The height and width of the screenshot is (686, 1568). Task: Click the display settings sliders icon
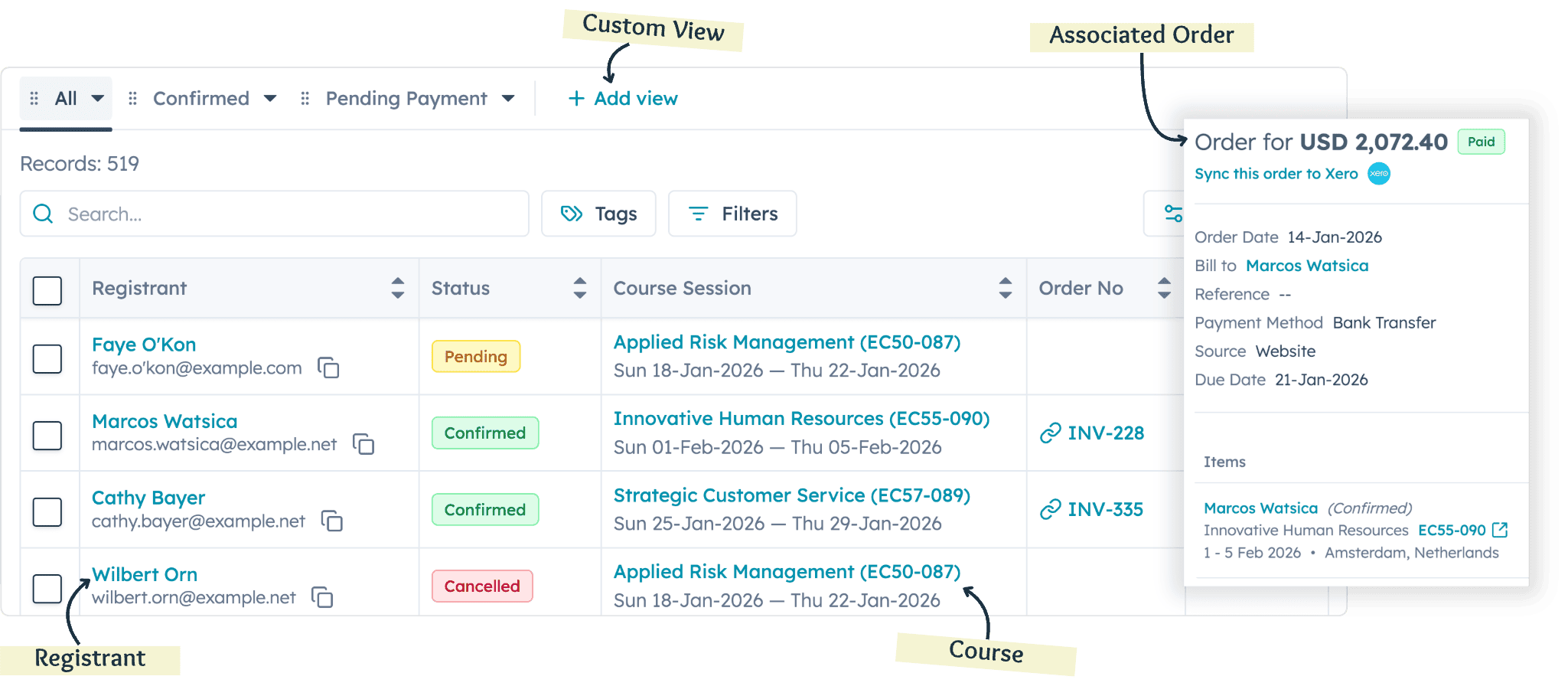(x=1172, y=214)
